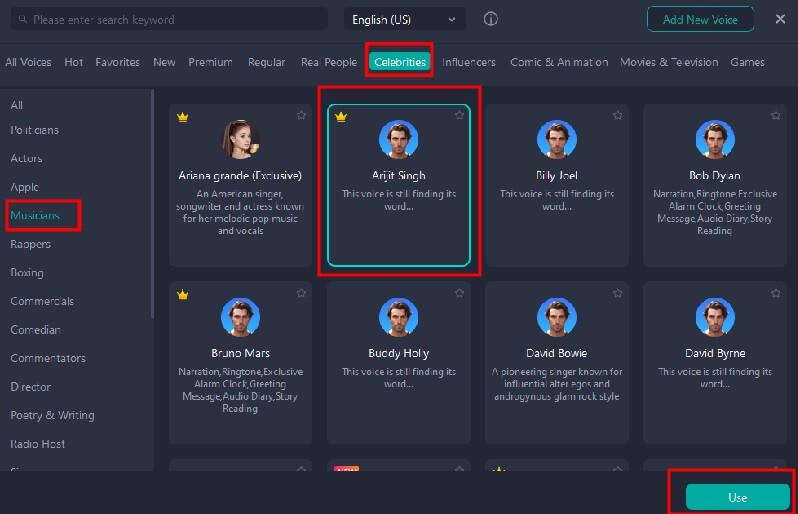Select Bob Dylan avatar

click(x=715, y=139)
